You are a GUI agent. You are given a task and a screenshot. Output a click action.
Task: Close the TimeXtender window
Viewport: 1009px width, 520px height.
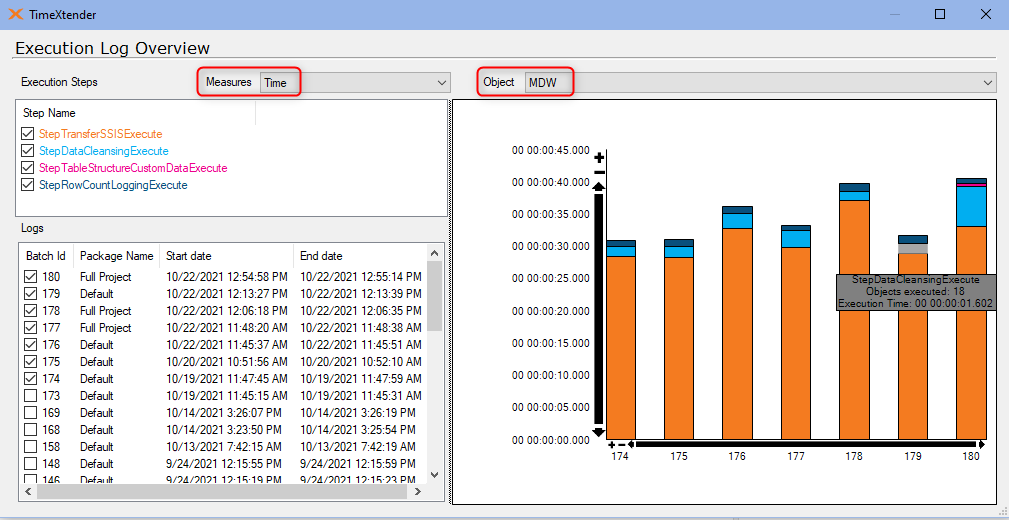point(985,14)
